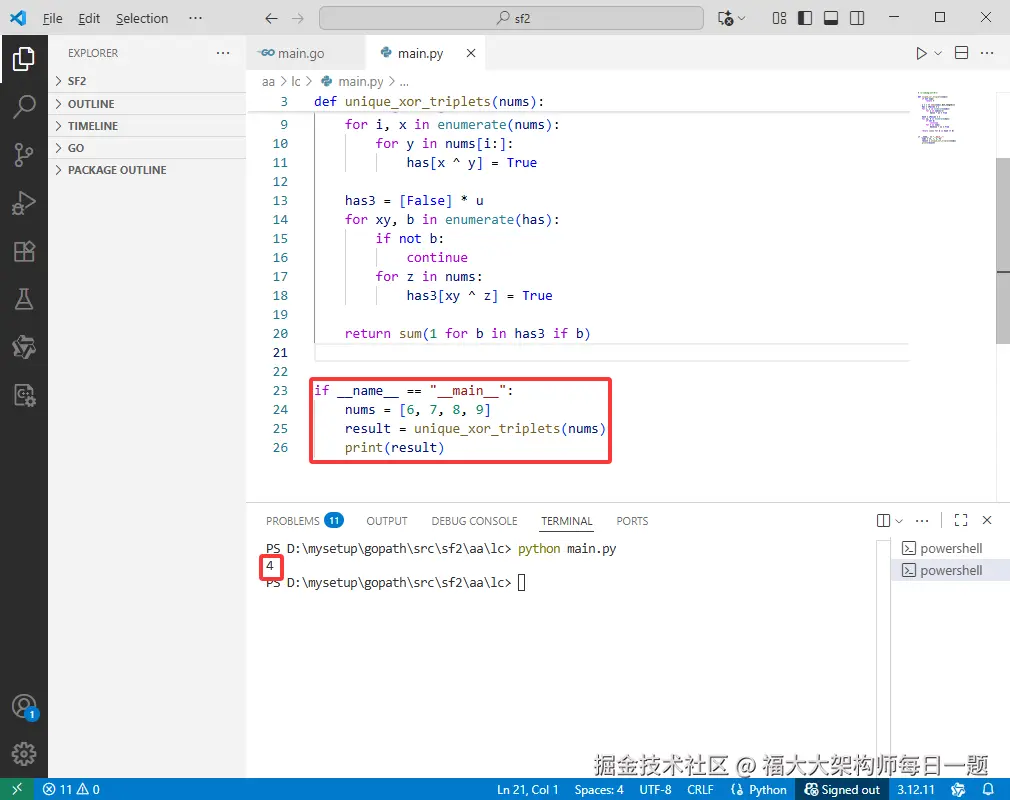
Task: Click errors and warnings count in status bar
Action: tap(71, 789)
